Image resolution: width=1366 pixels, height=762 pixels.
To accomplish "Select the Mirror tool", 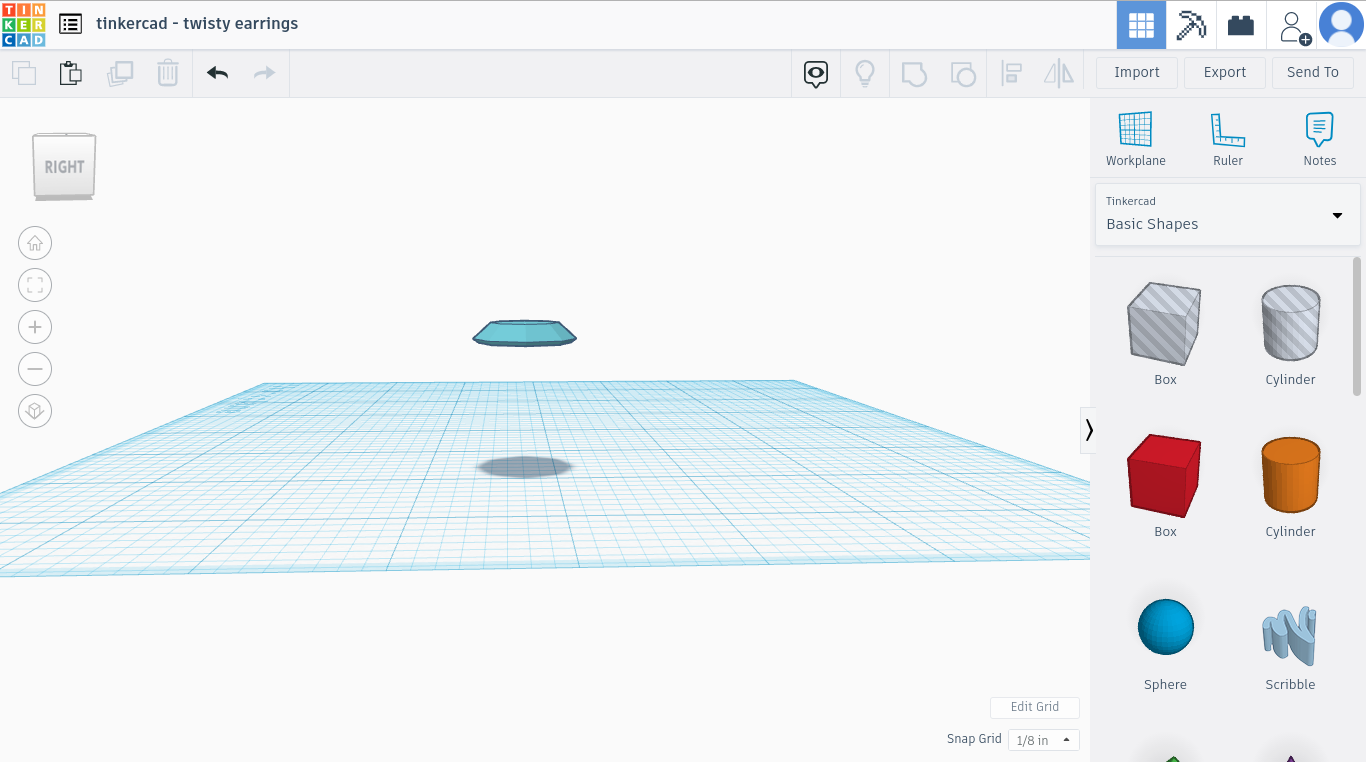I will [x=1059, y=72].
